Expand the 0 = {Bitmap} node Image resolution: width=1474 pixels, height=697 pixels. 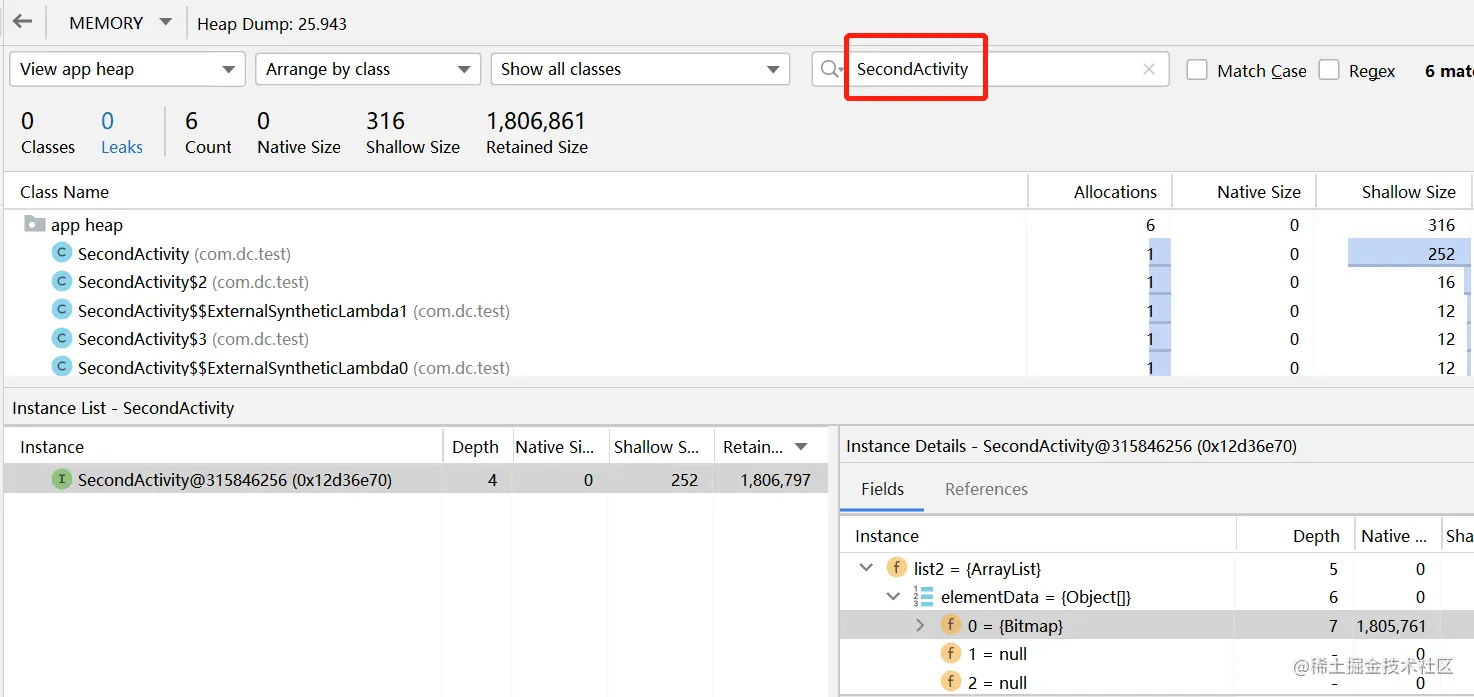(920, 625)
